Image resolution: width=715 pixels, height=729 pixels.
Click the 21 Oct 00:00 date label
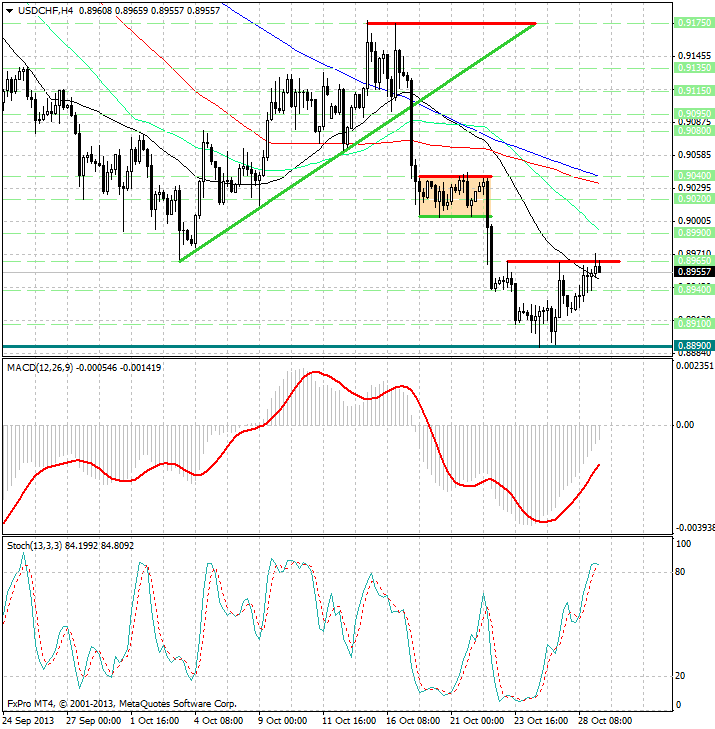click(x=477, y=721)
